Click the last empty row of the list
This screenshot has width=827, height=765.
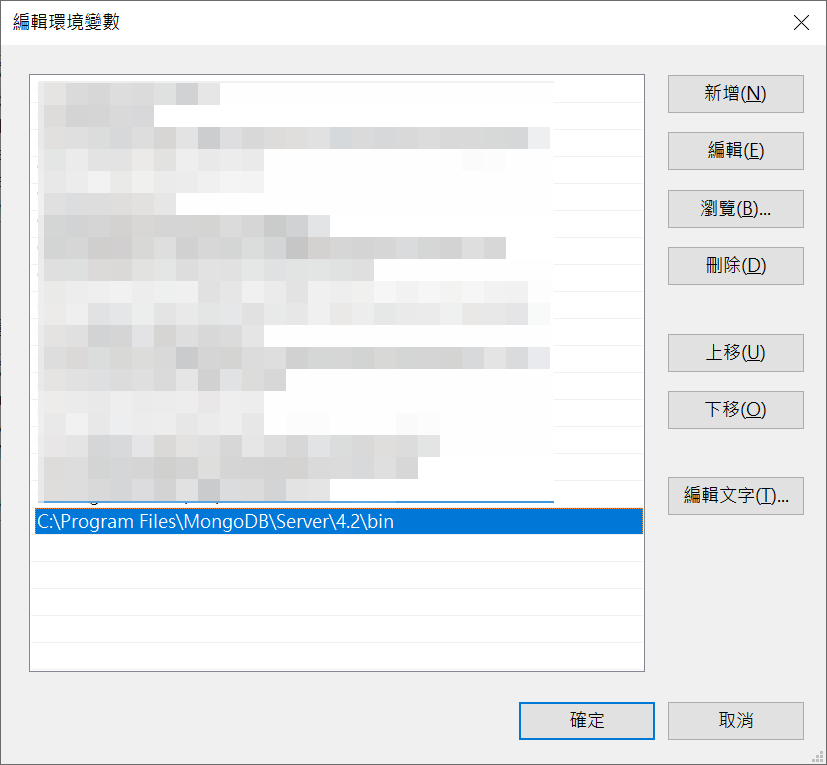click(339, 656)
